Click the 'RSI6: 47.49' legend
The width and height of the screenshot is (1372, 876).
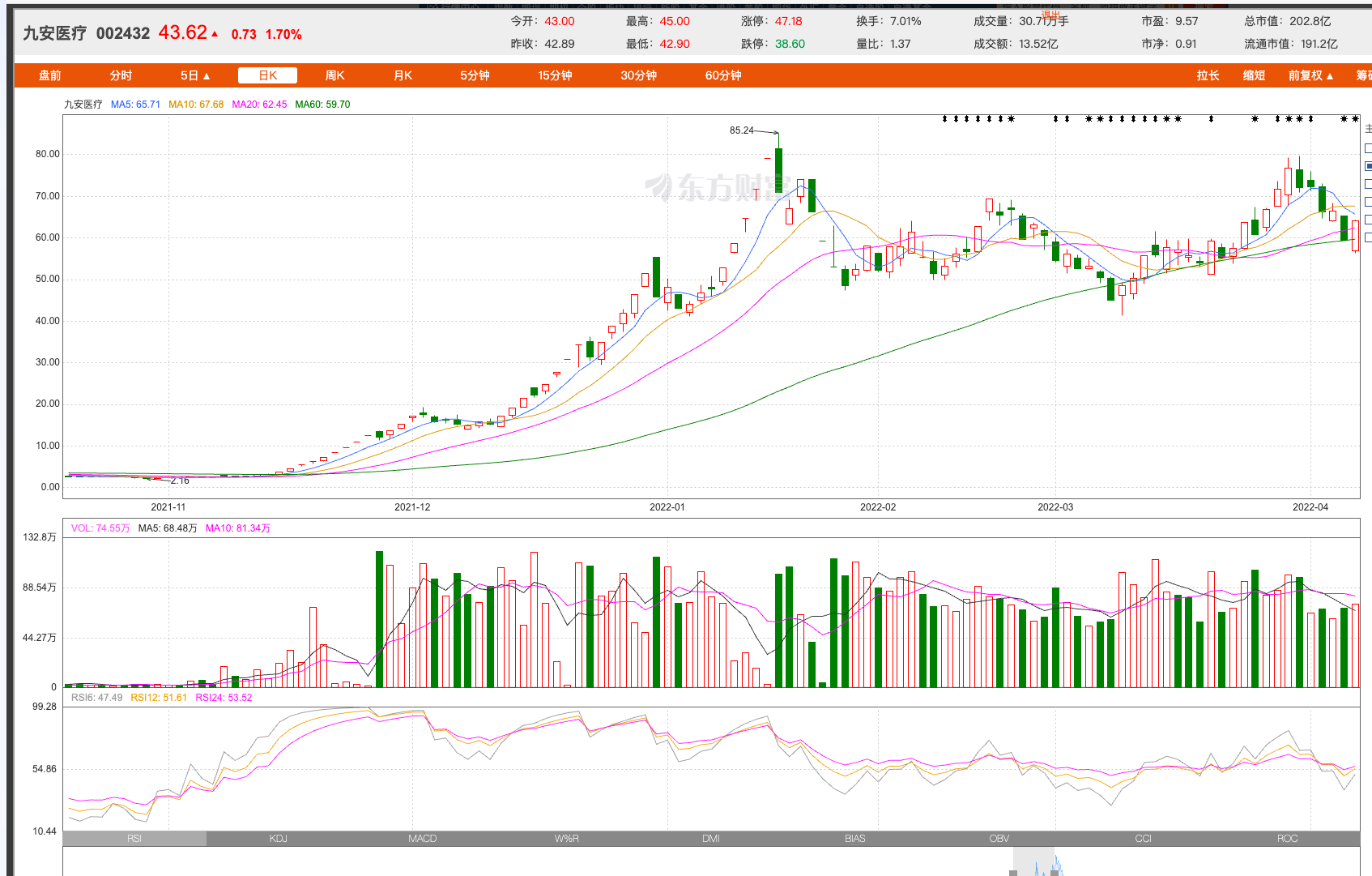point(97,698)
